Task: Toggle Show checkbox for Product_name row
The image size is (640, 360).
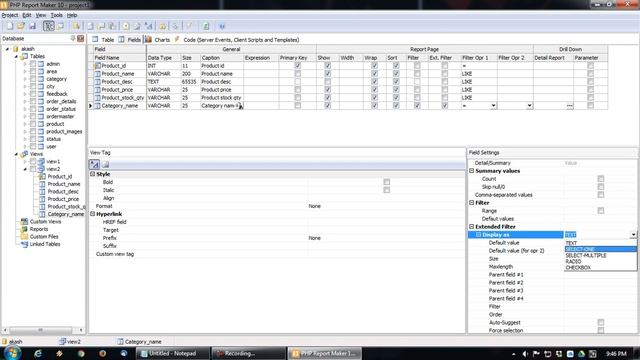Action: 327,74
